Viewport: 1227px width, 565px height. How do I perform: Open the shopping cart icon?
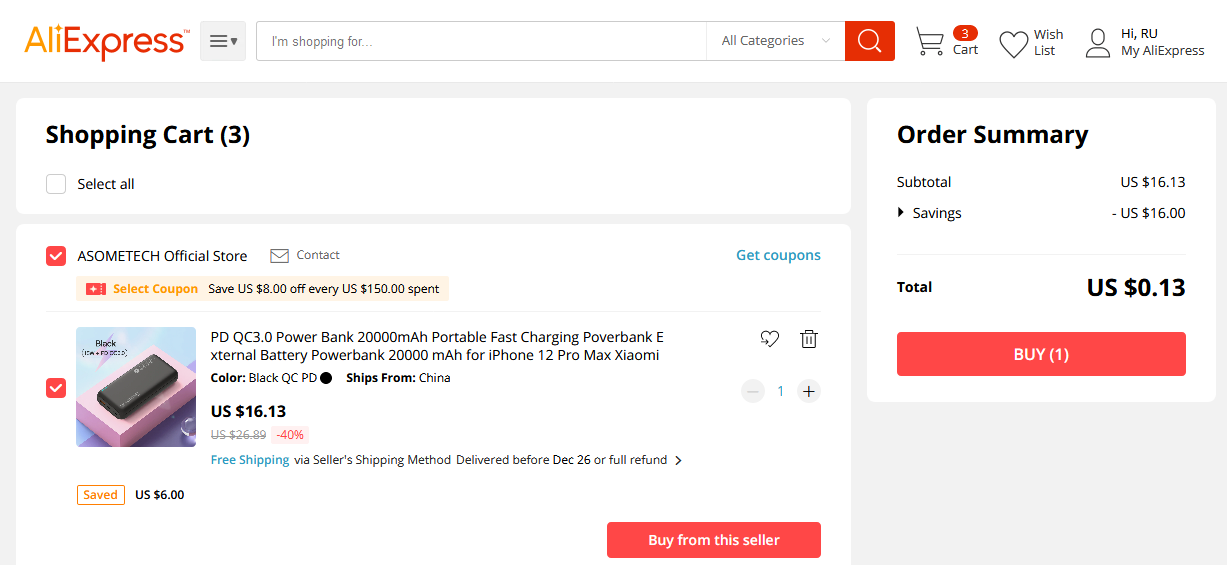929,42
